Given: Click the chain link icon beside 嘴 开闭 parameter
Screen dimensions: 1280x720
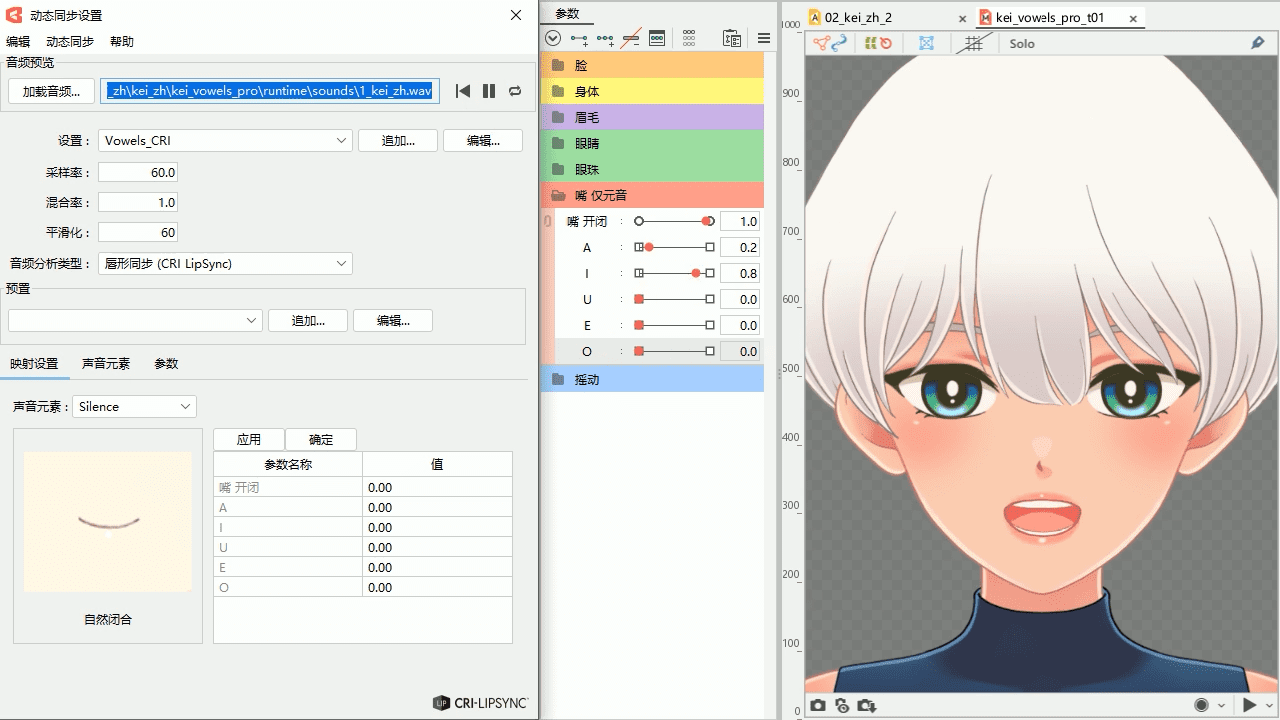Looking at the screenshot, I should [548, 221].
